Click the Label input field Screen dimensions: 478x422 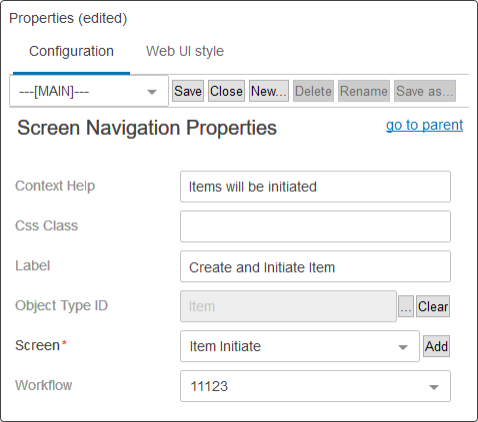tap(315, 266)
